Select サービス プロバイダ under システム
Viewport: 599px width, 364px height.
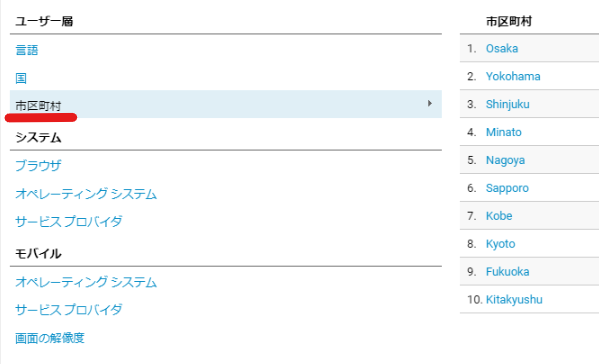click(x=69, y=222)
